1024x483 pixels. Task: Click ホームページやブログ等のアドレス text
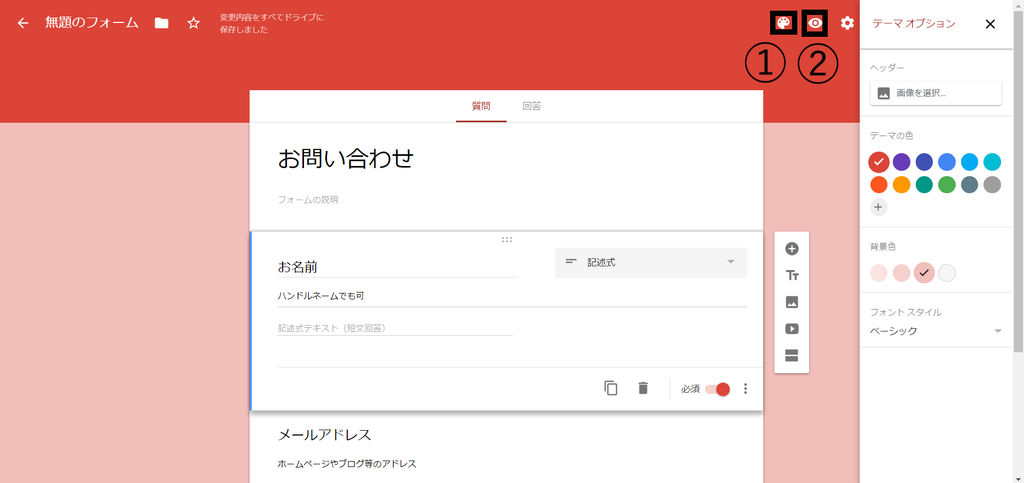347,464
